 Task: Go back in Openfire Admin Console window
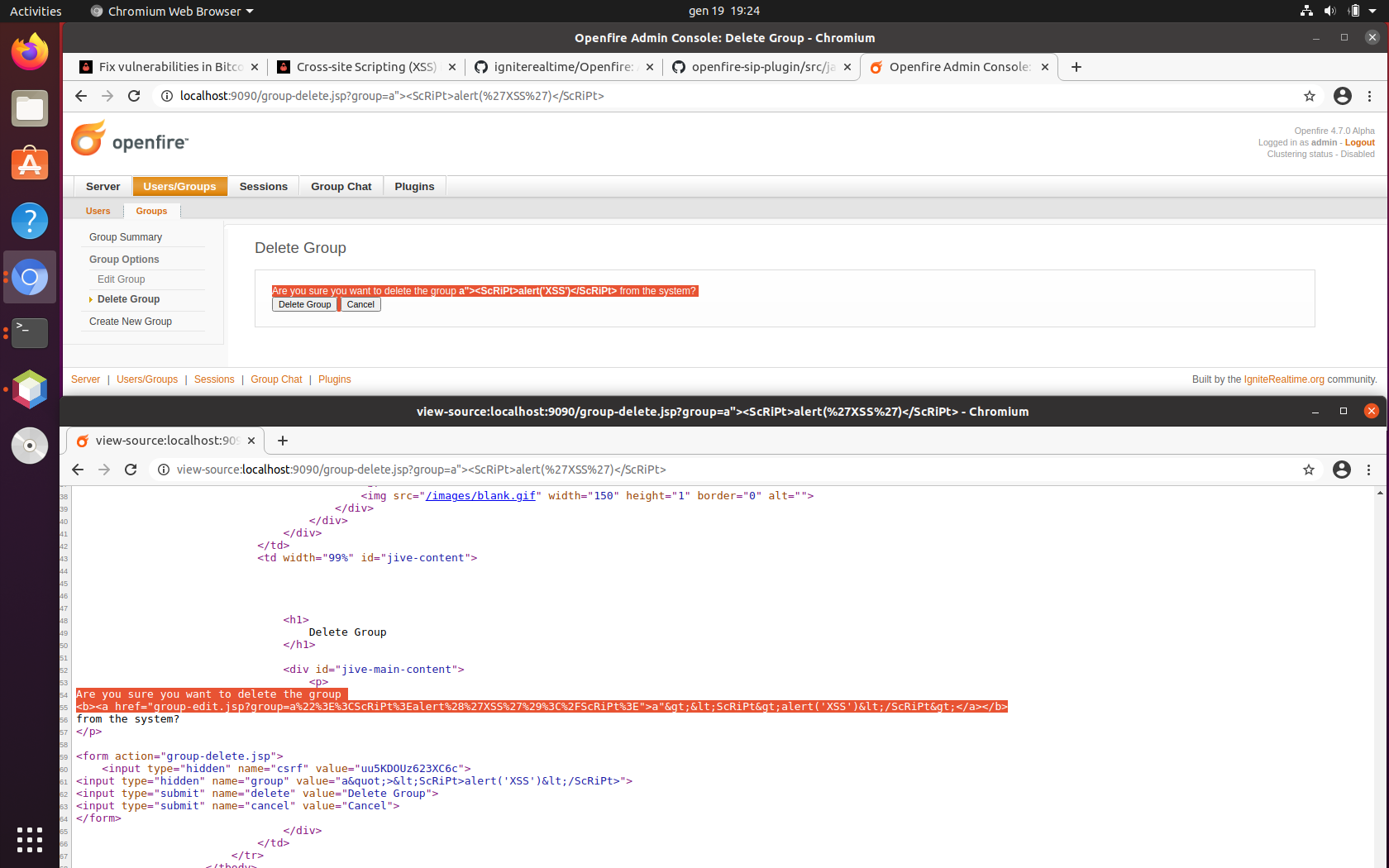coord(80,96)
